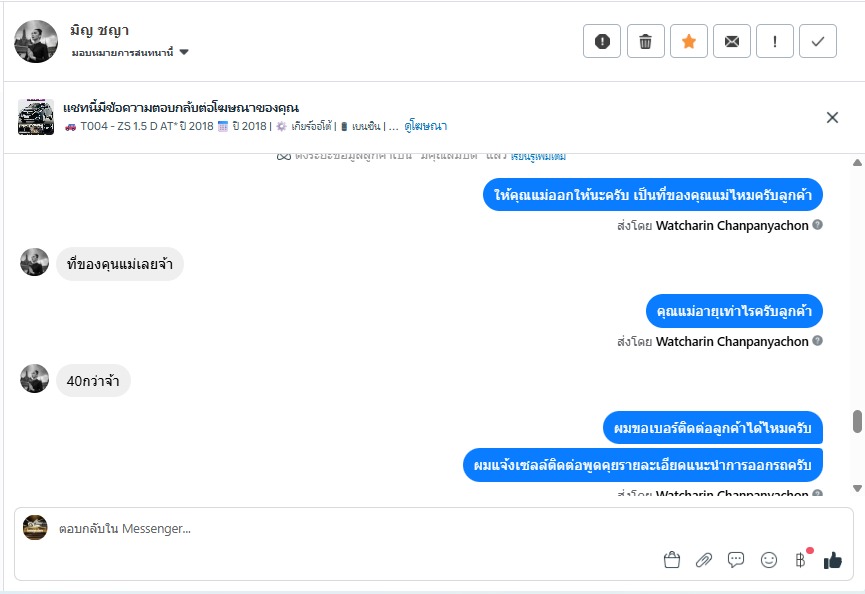This screenshot has height=594, width=865.
Task: Click the มิญ ชญา profile picture in header
Action: (36, 41)
